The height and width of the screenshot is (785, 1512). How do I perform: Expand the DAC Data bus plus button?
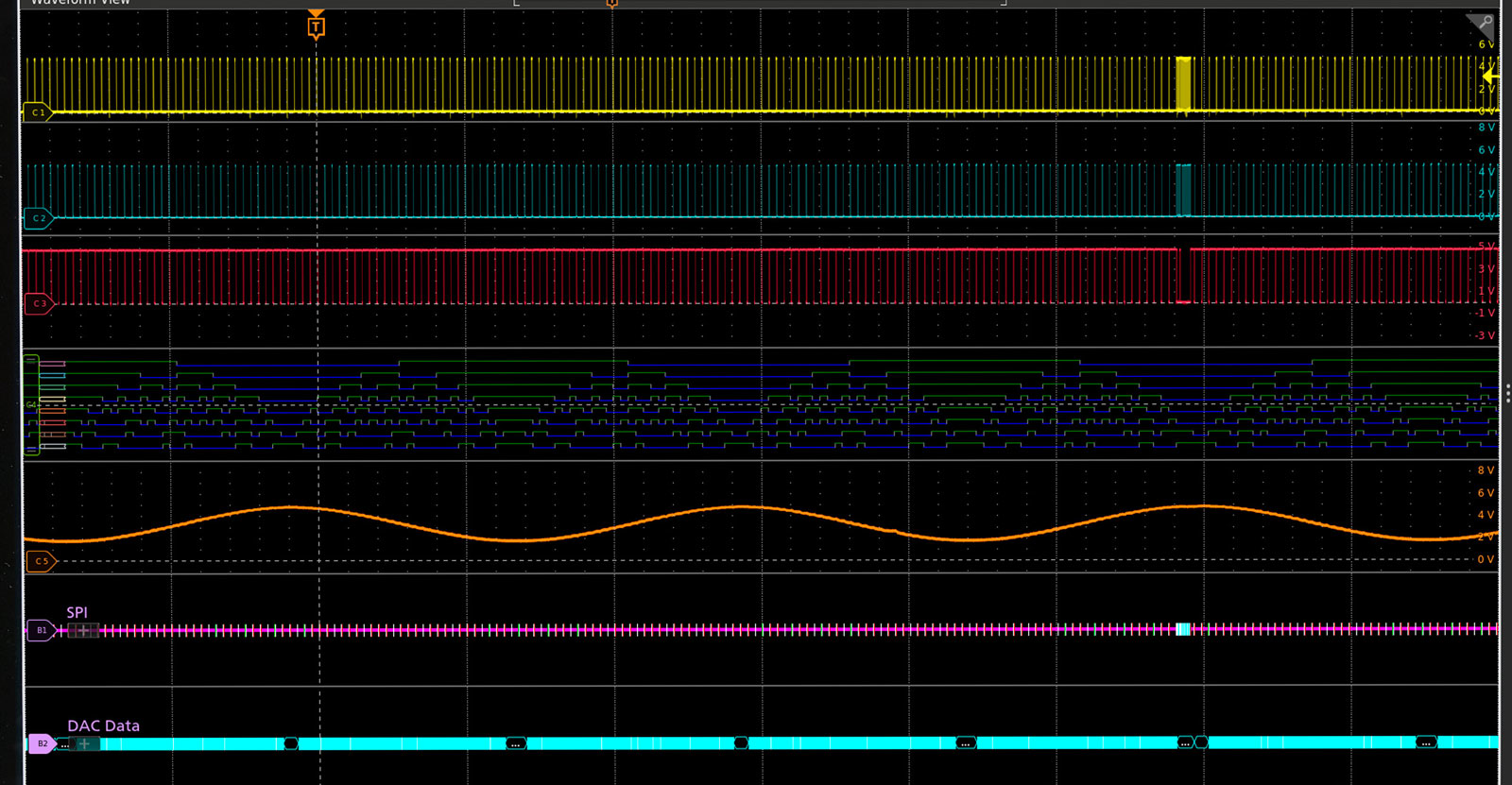point(85,743)
